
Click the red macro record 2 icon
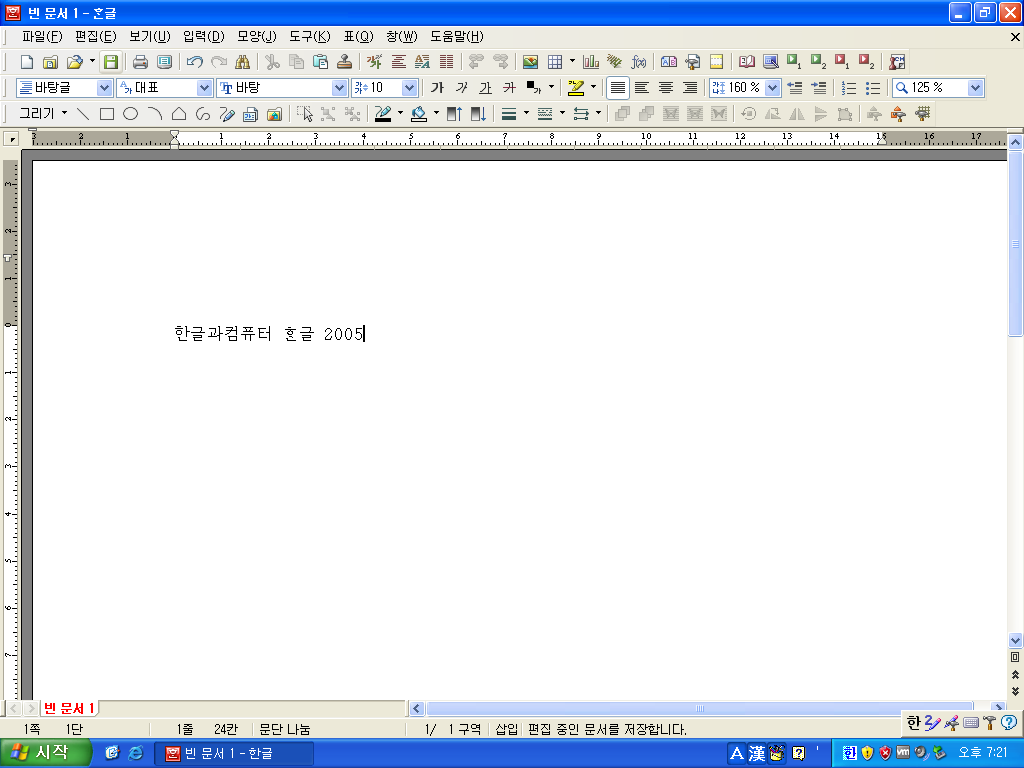(866, 62)
